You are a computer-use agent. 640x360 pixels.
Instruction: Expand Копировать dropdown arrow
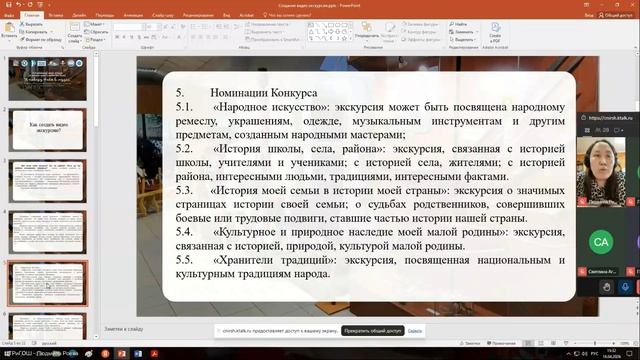(51, 32)
